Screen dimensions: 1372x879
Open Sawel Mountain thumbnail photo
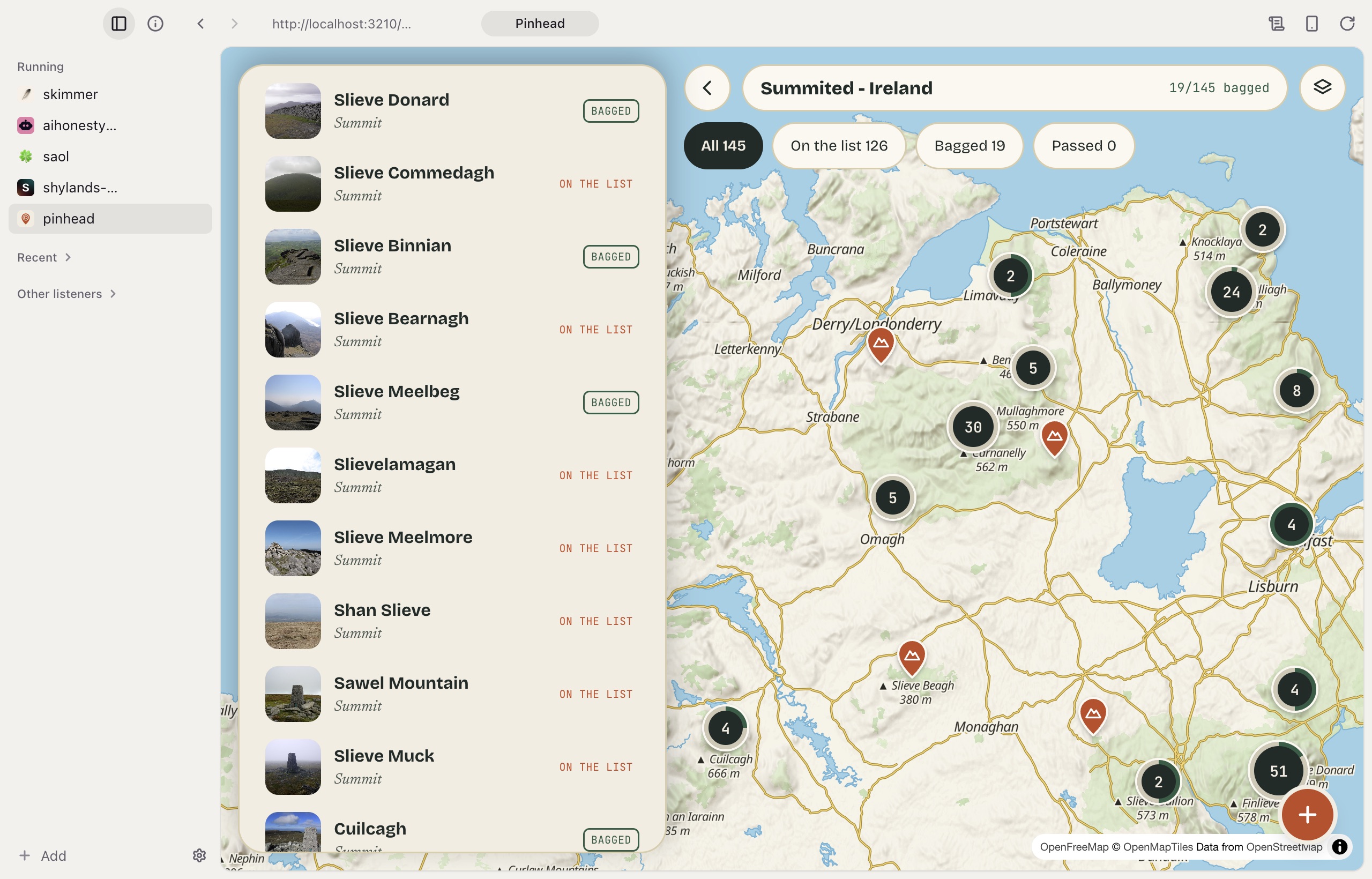[293, 694]
